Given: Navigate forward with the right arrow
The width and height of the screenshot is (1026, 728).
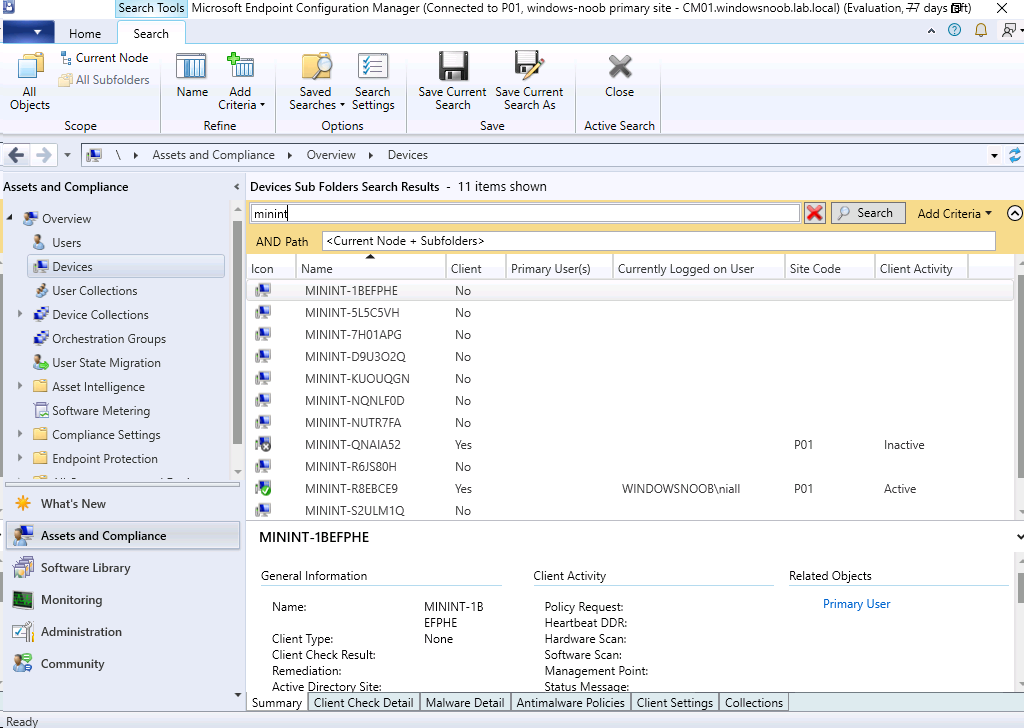Looking at the screenshot, I should tap(43, 155).
